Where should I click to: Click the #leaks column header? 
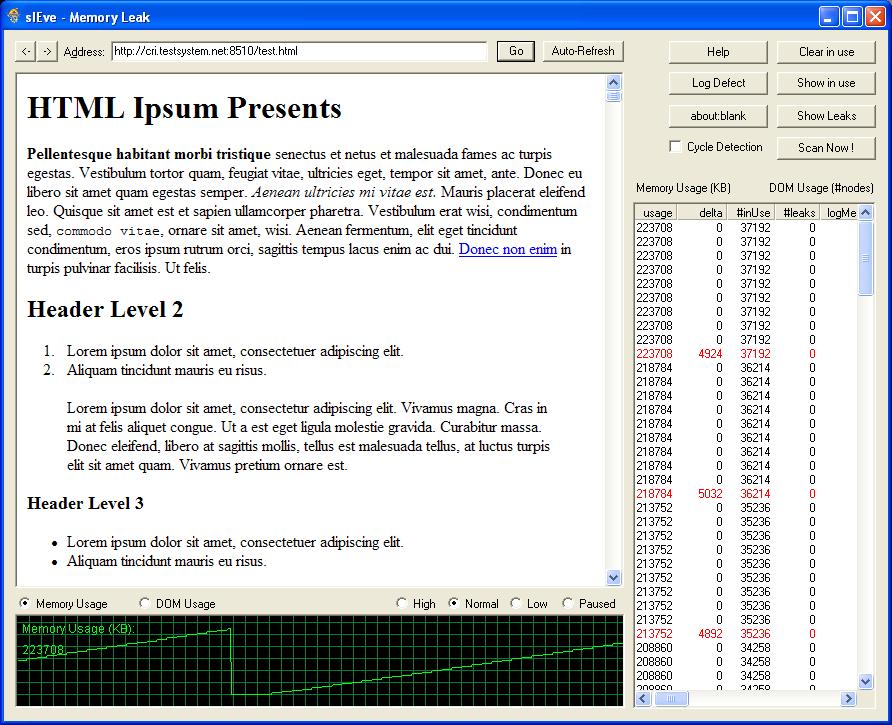(798, 212)
